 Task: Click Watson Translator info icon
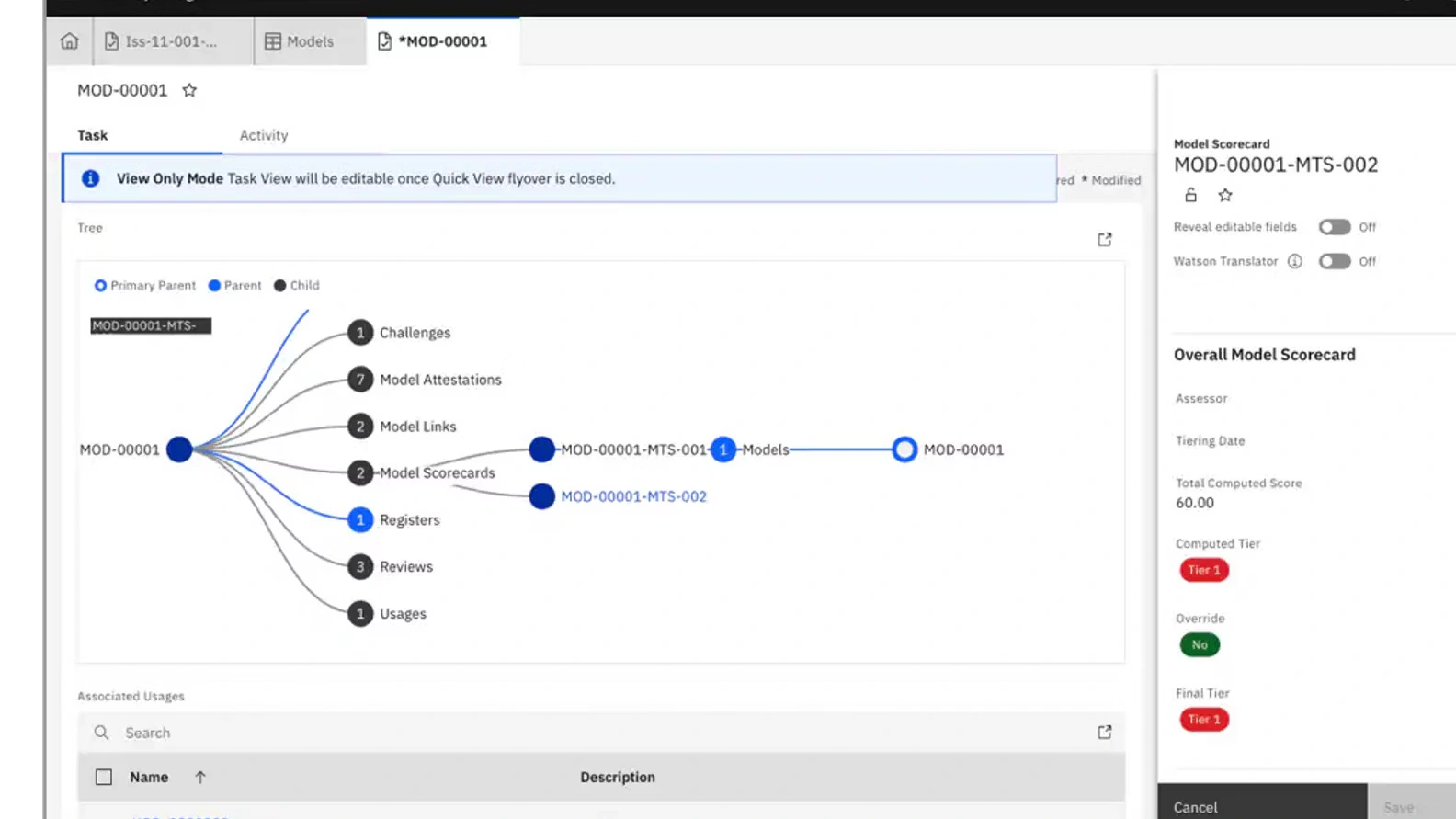(1294, 261)
